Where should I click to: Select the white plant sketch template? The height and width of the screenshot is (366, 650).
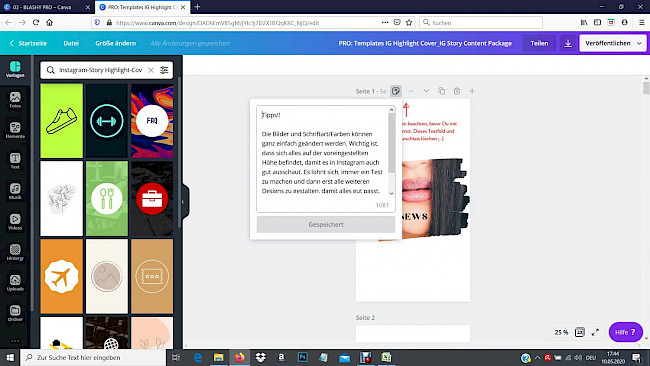click(x=61, y=199)
